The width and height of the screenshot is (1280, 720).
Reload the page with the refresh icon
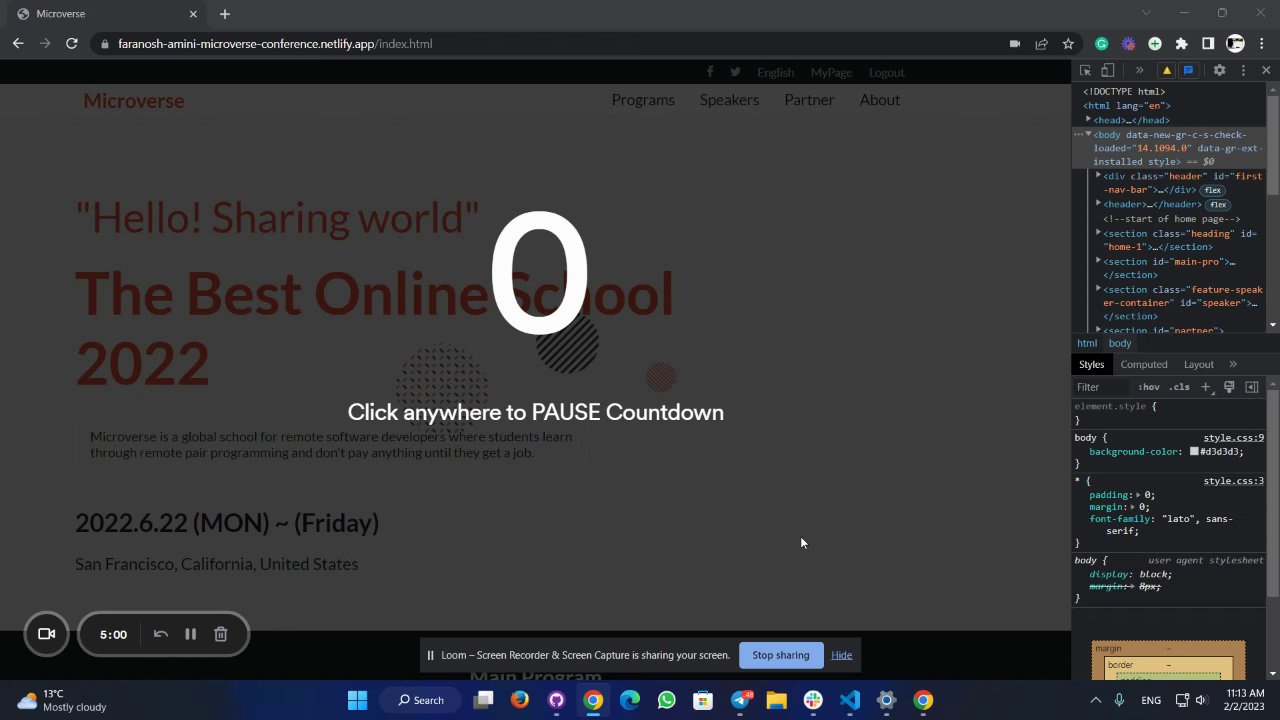[x=71, y=44]
